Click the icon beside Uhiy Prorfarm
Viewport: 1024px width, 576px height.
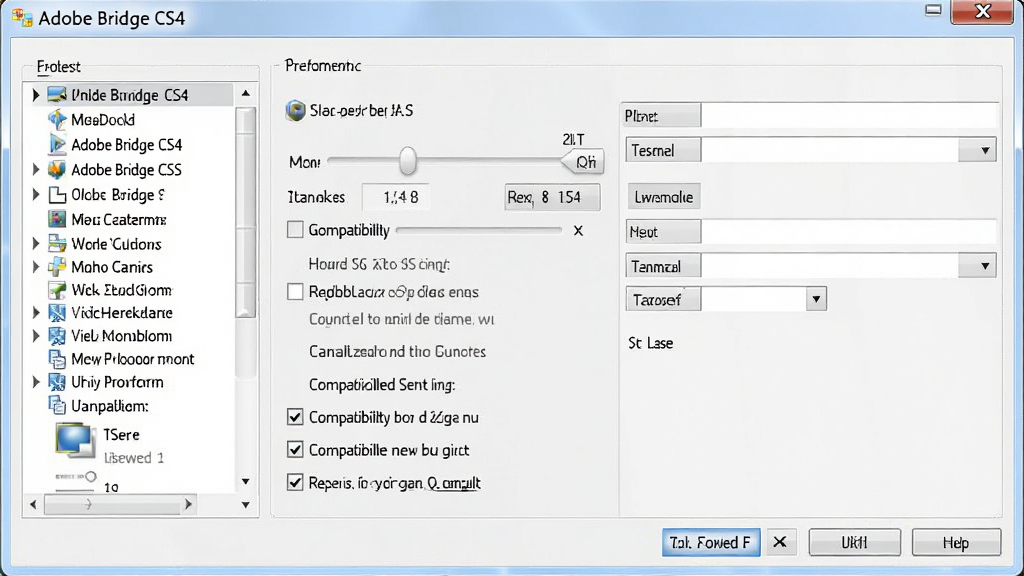pos(57,382)
